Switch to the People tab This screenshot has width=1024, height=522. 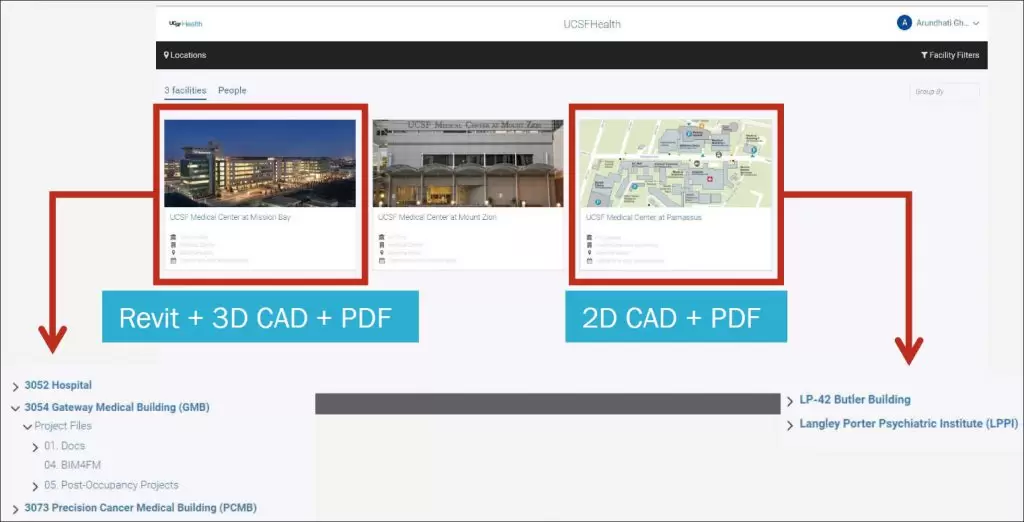coord(232,91)
